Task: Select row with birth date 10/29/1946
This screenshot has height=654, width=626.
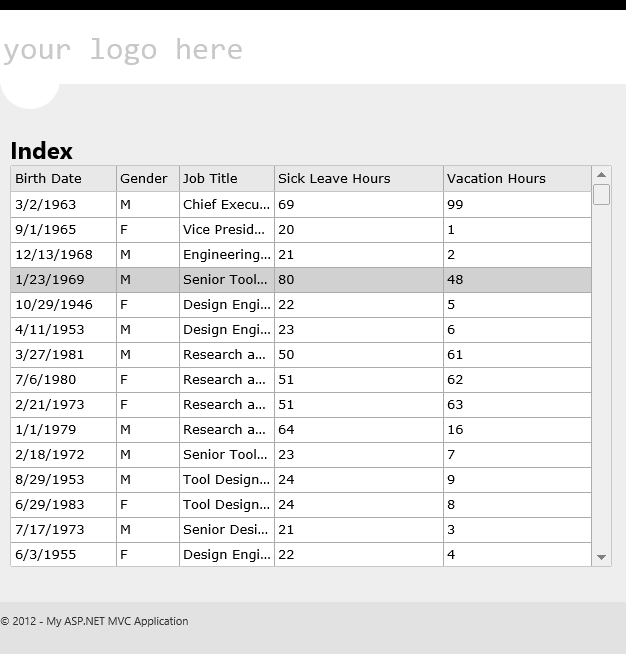Action: 301,304
